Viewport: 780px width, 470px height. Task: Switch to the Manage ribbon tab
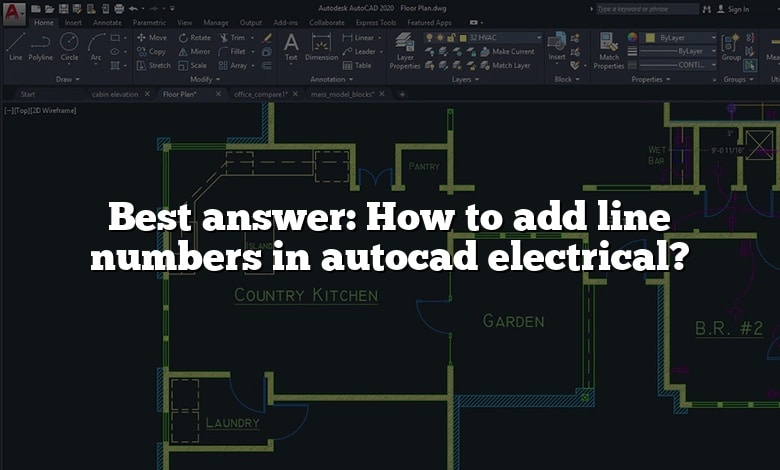216,22
